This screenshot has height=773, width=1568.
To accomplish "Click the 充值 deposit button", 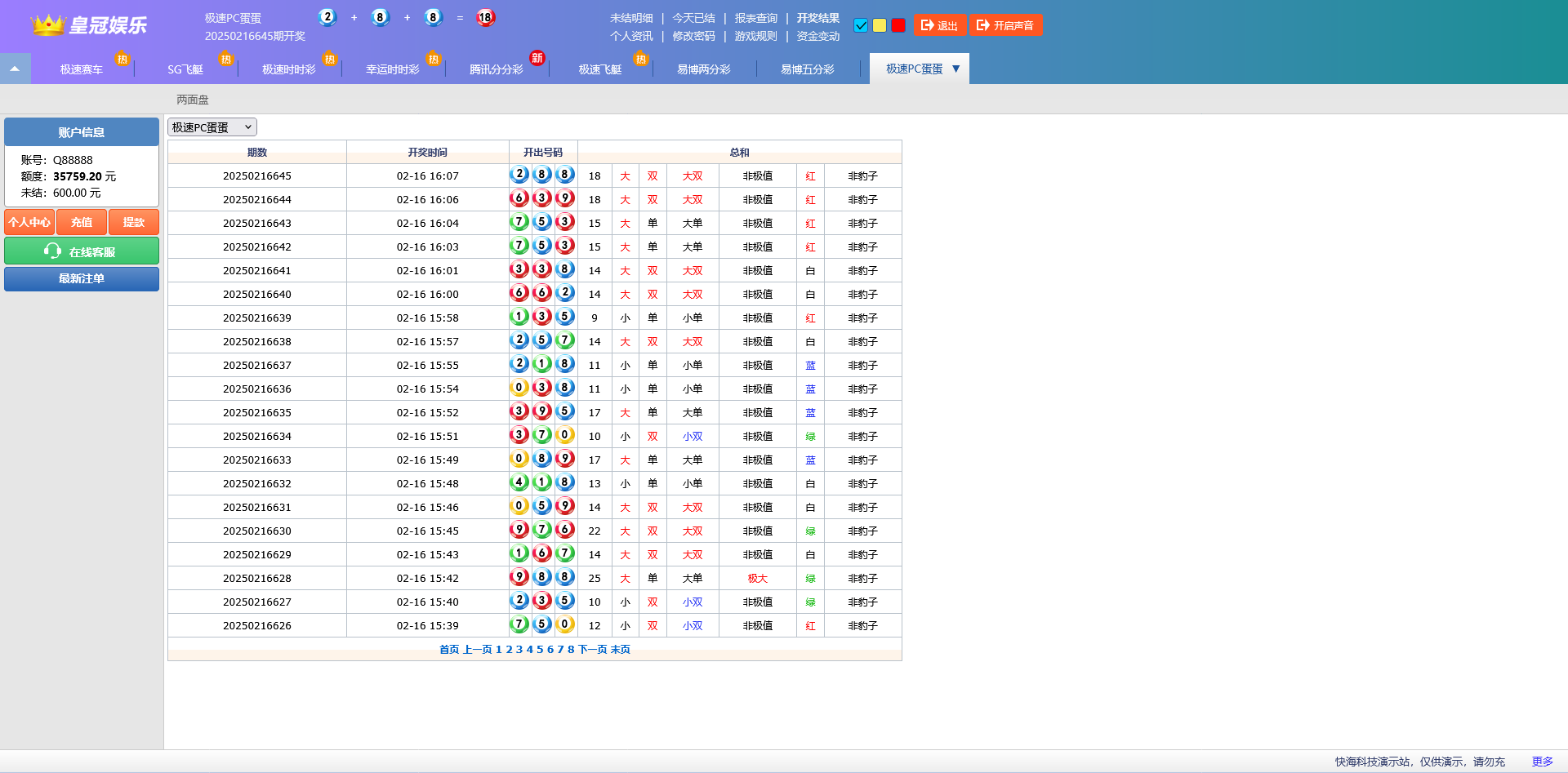I will coord(82,222).
